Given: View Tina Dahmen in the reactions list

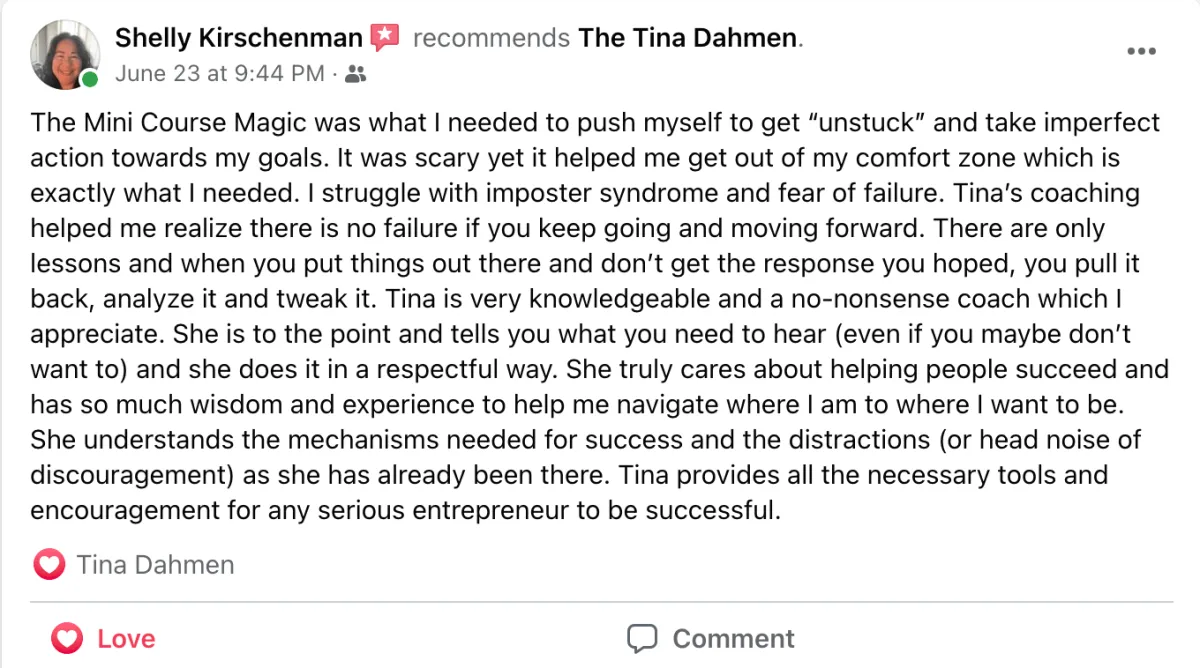Looking at the screenshot, I should click(155, 565).
